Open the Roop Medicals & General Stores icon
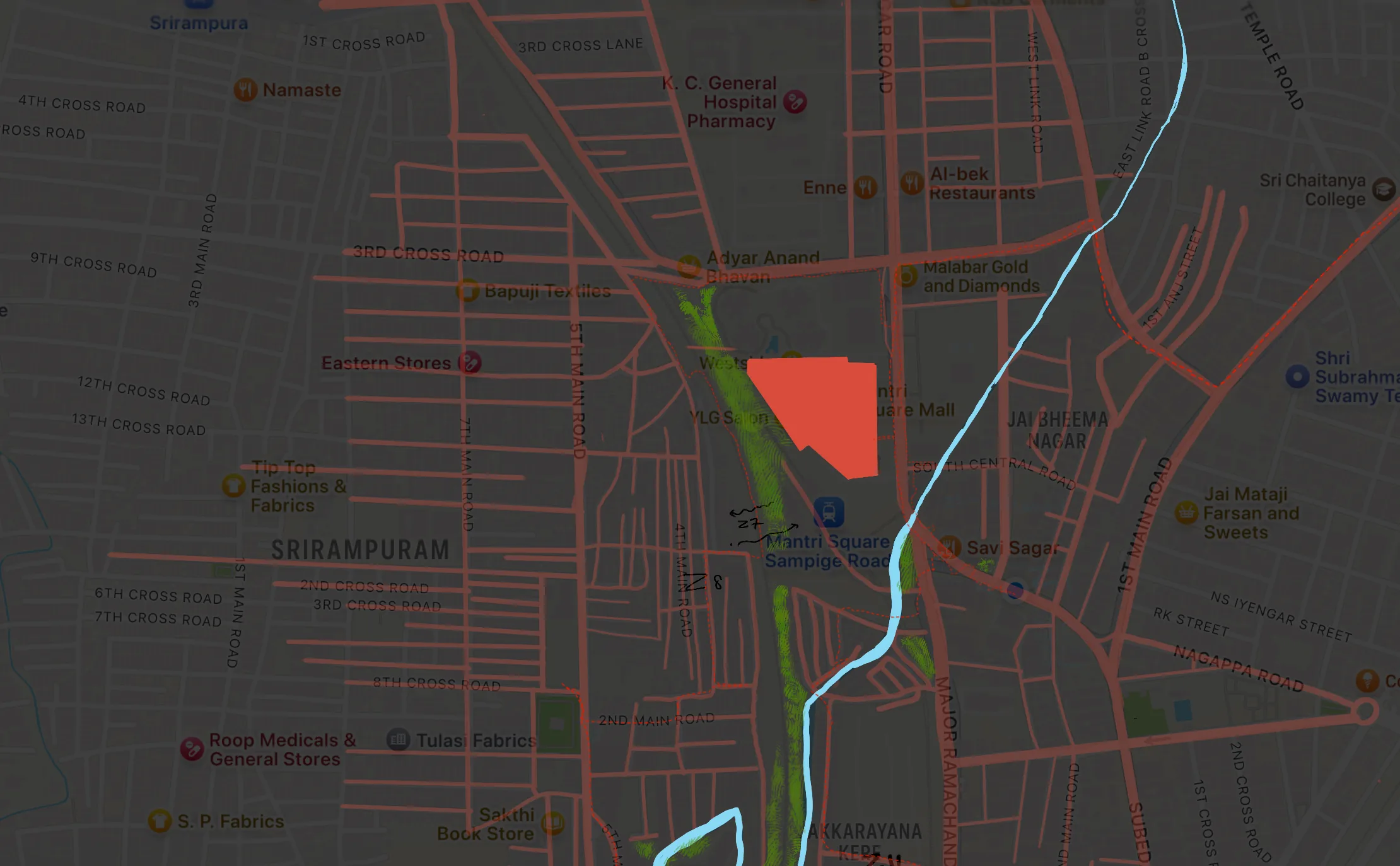 point(192,749)
